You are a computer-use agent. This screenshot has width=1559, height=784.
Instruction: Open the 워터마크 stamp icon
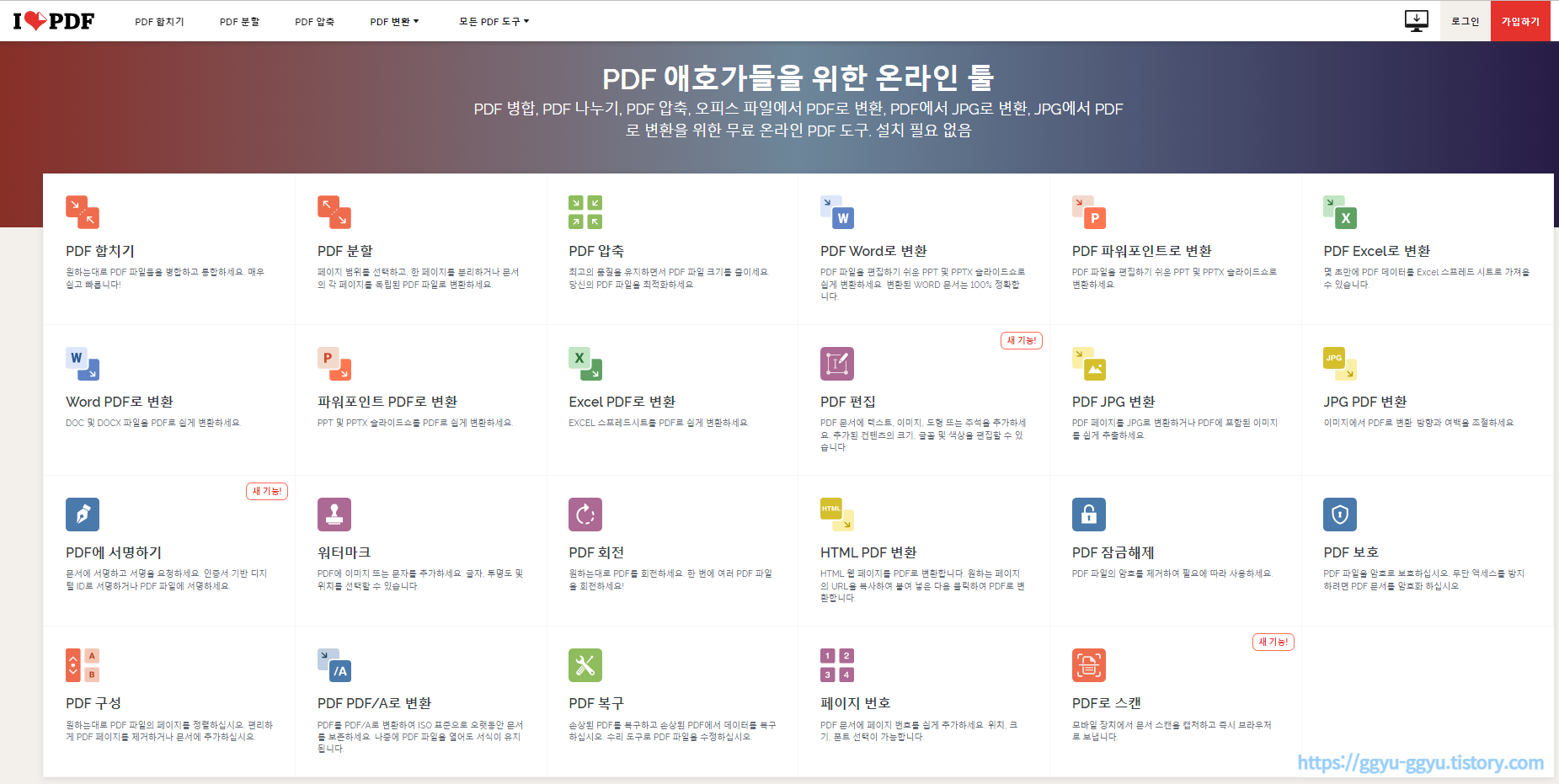tap(334, 514)
